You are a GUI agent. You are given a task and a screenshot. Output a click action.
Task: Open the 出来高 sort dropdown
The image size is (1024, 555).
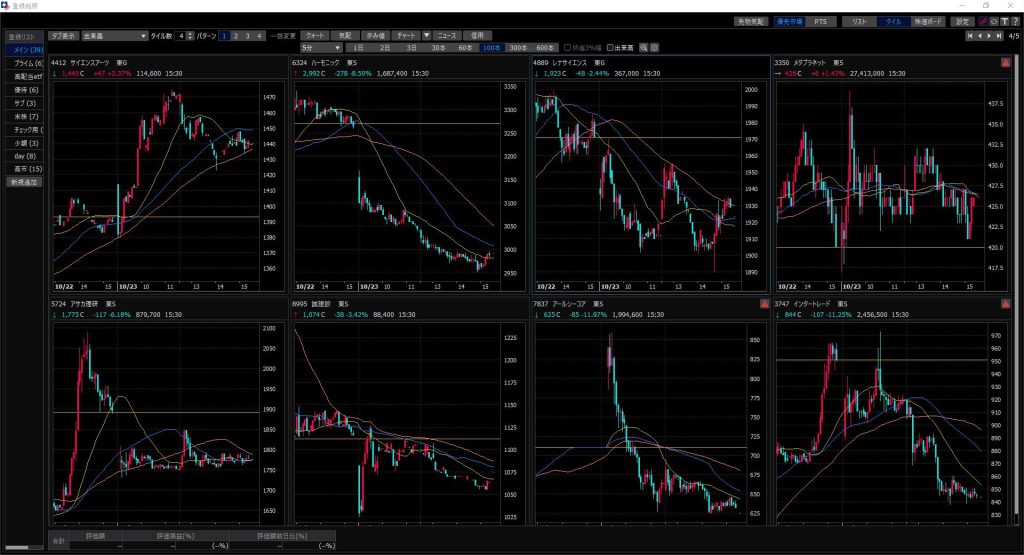(115, 35)
